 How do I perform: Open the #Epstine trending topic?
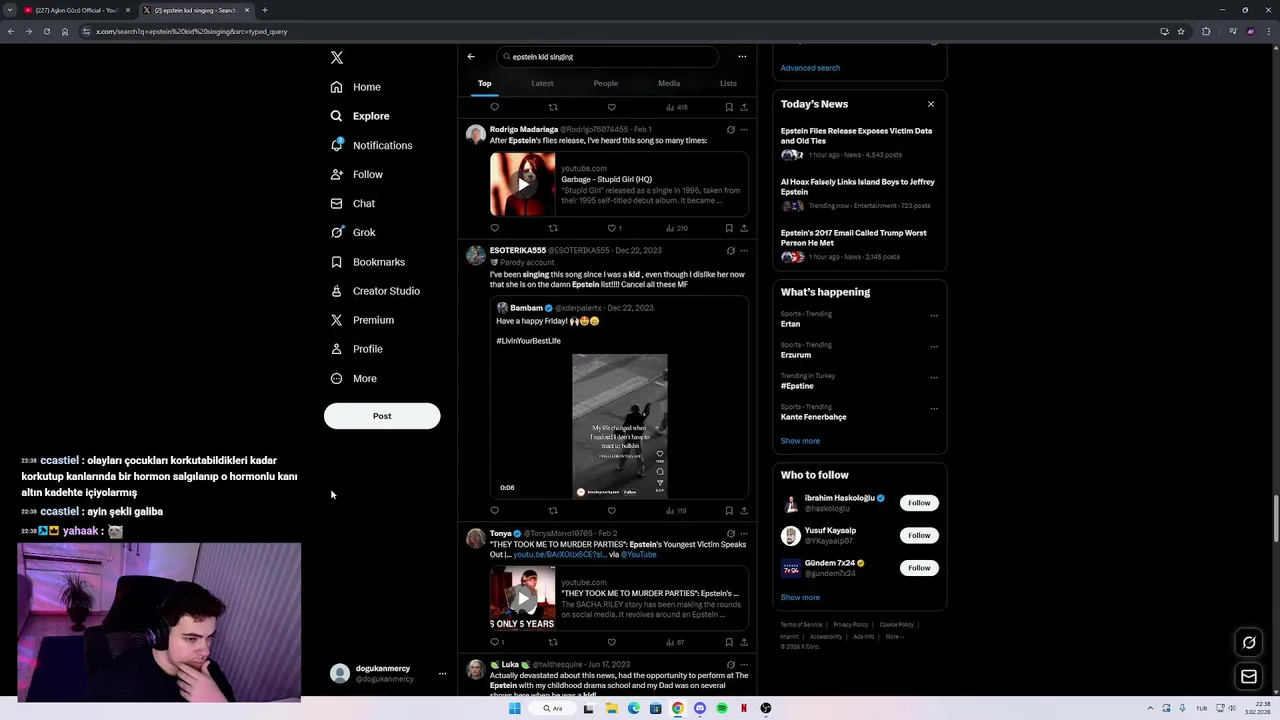(x=797, y=386)
